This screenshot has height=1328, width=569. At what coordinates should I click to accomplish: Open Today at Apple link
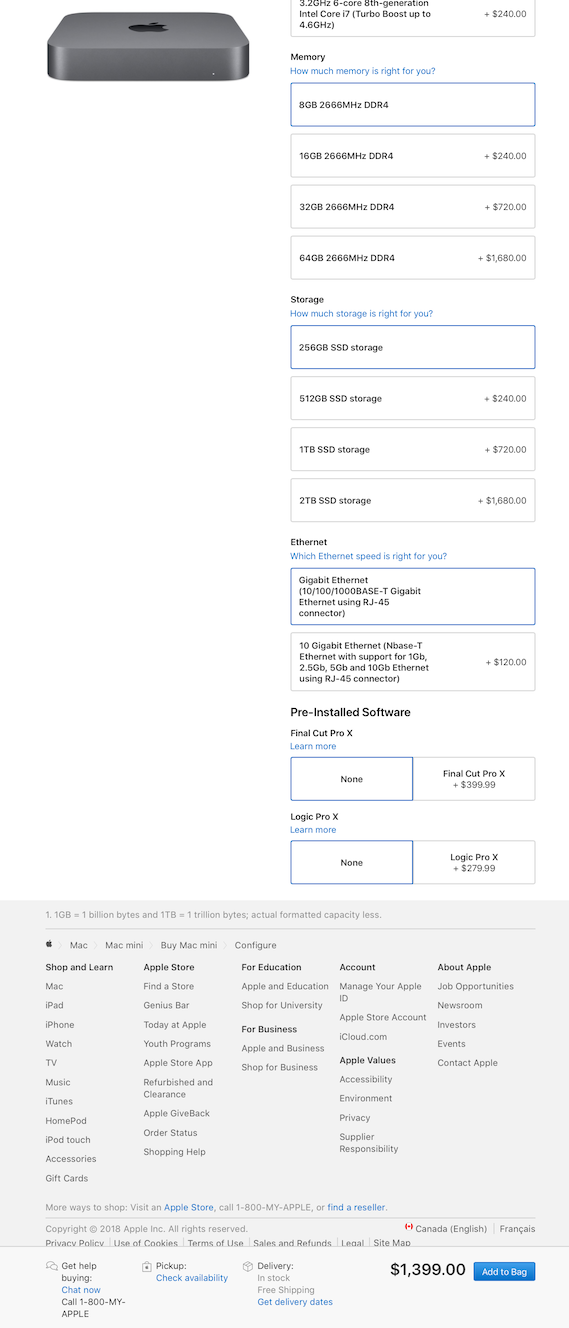175,1024
